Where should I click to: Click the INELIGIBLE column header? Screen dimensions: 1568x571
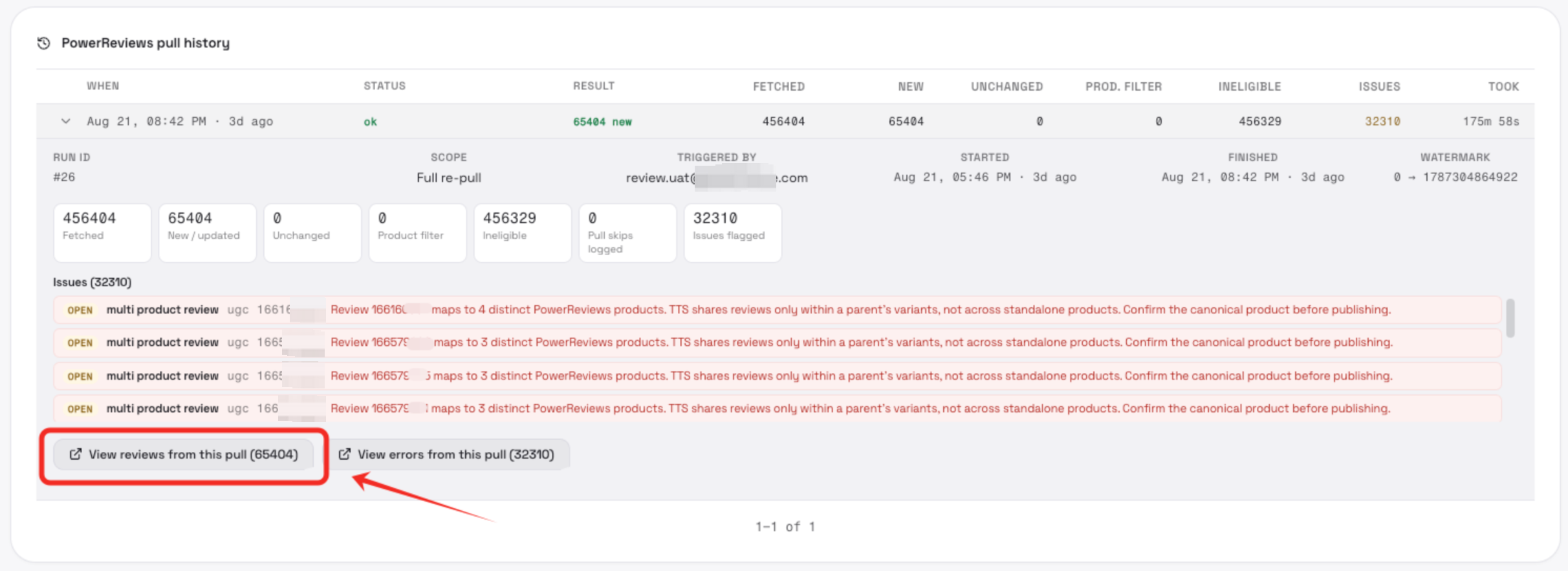[x=1250, y=87]
